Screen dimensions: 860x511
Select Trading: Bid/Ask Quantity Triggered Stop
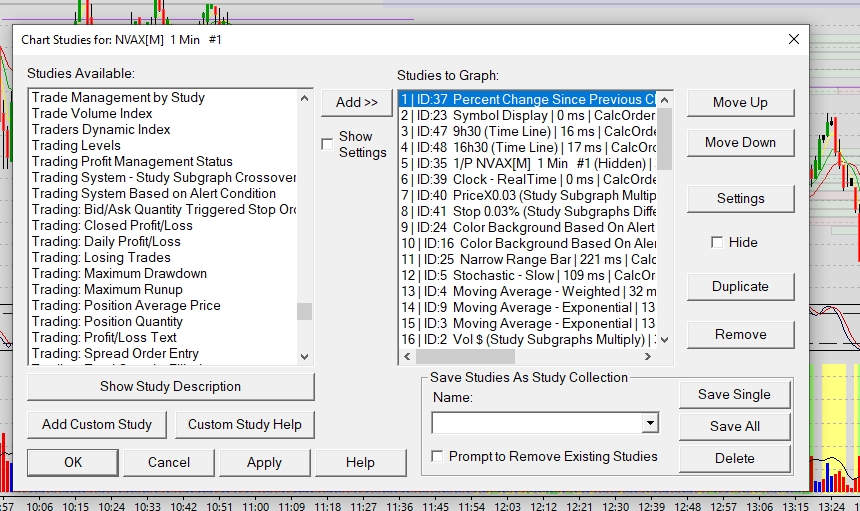[x=163, y=209]
